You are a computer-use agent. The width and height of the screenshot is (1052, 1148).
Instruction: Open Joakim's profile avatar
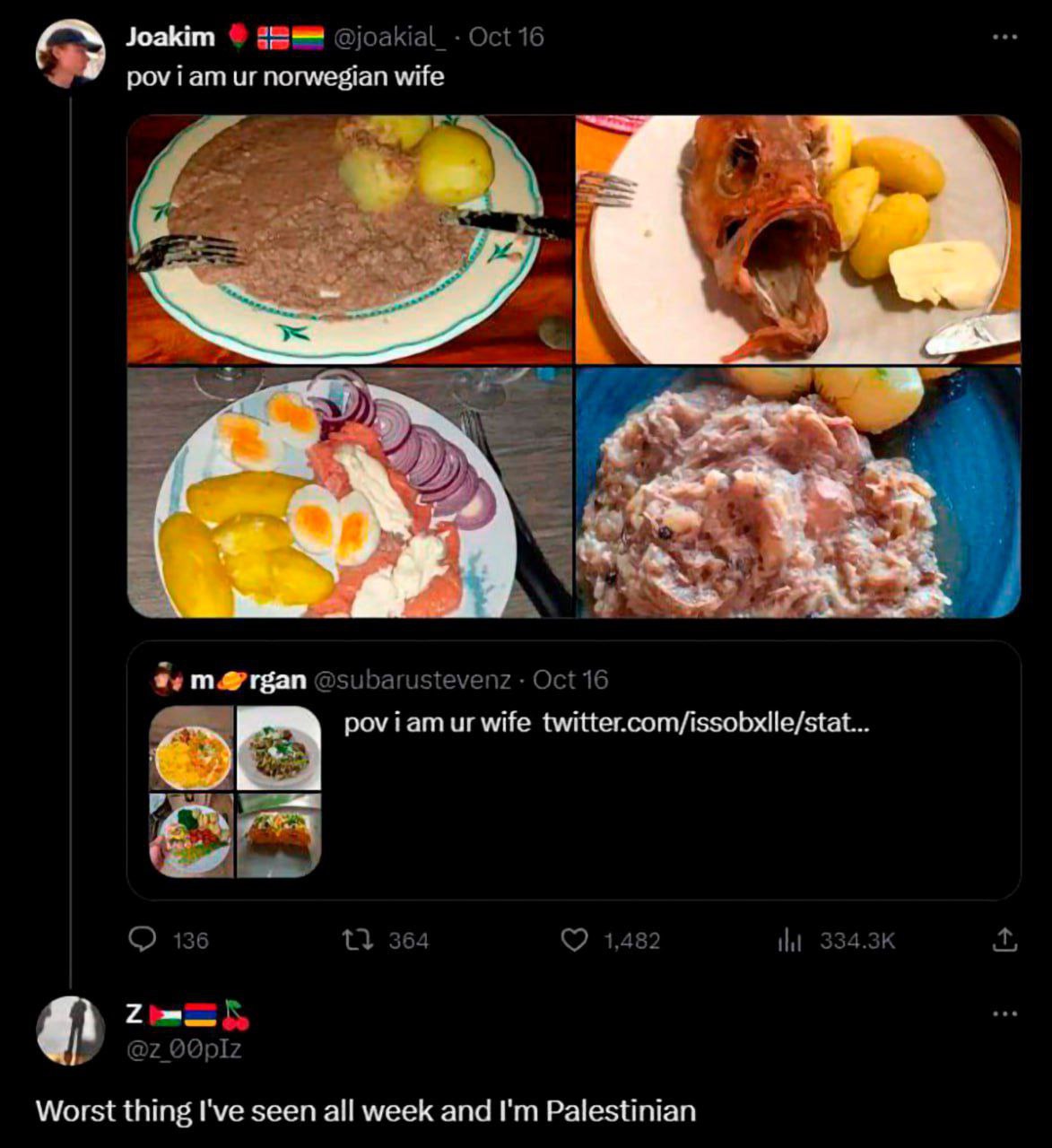coord(70,53)
